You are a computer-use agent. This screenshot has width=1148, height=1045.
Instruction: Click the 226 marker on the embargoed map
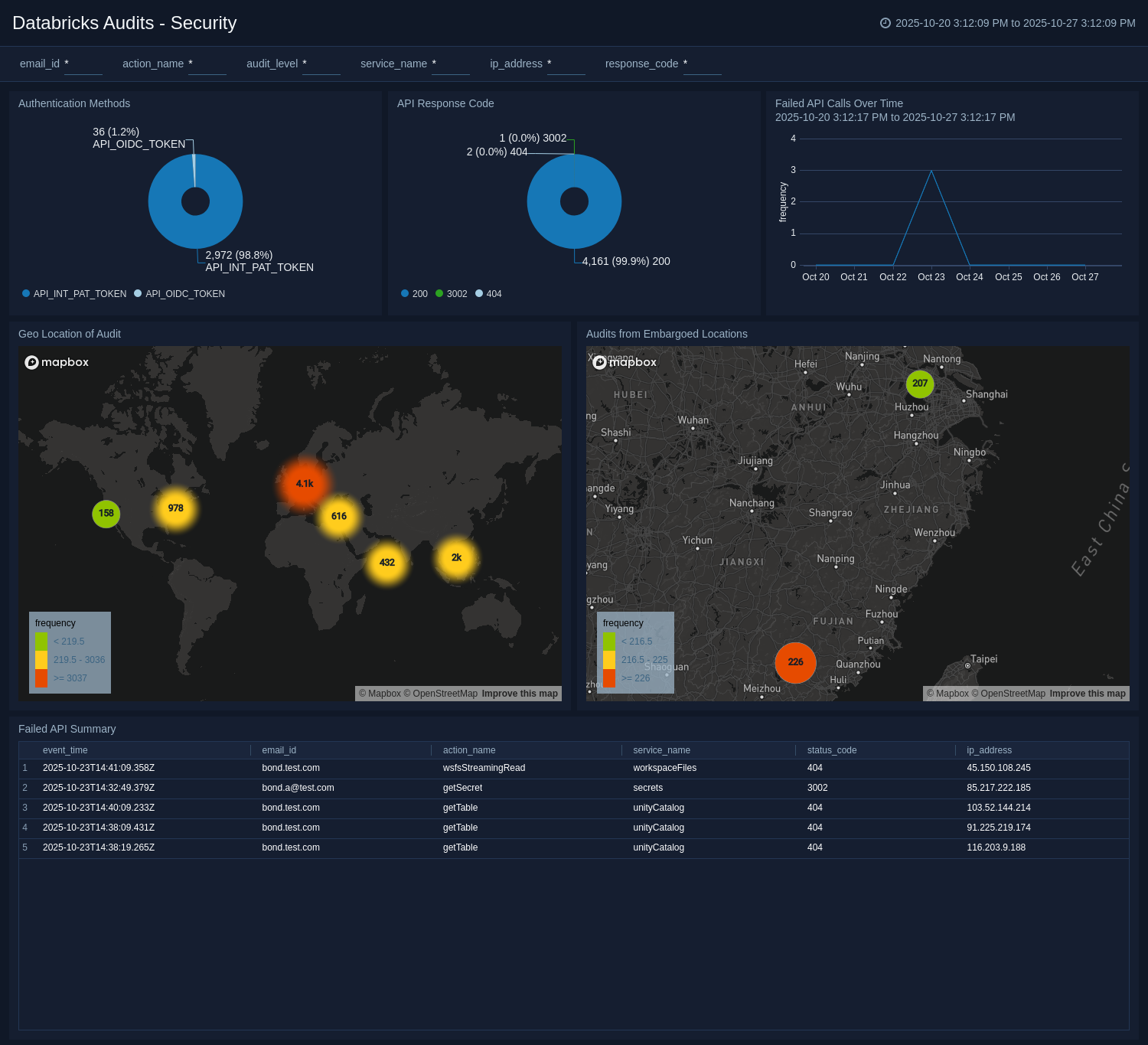[x=795, y=663]
